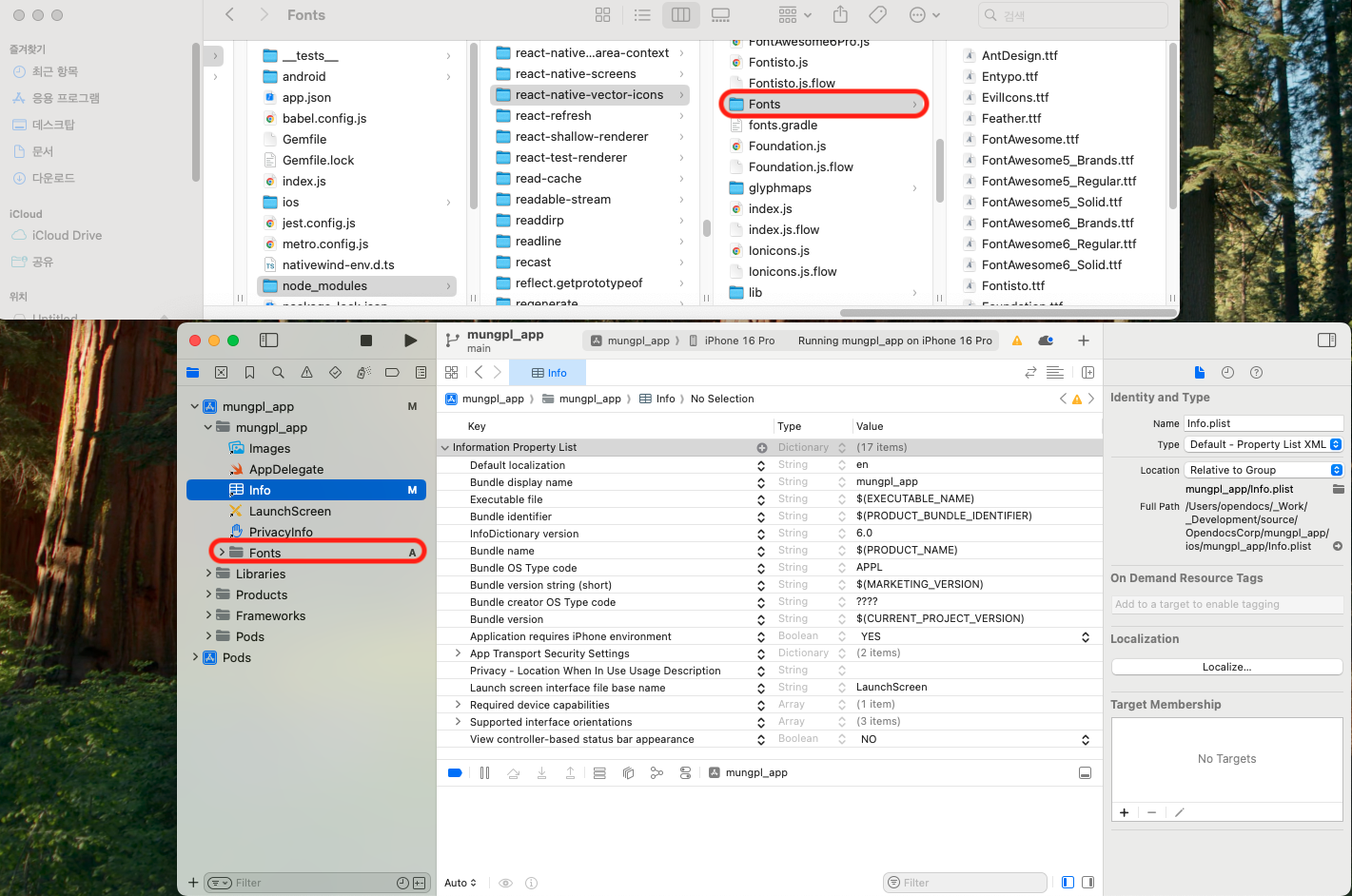This screenshot has width=1352, height=896.
Task: Click the Xcode toolbar warning indicator
Action: tap(1017, 341)
